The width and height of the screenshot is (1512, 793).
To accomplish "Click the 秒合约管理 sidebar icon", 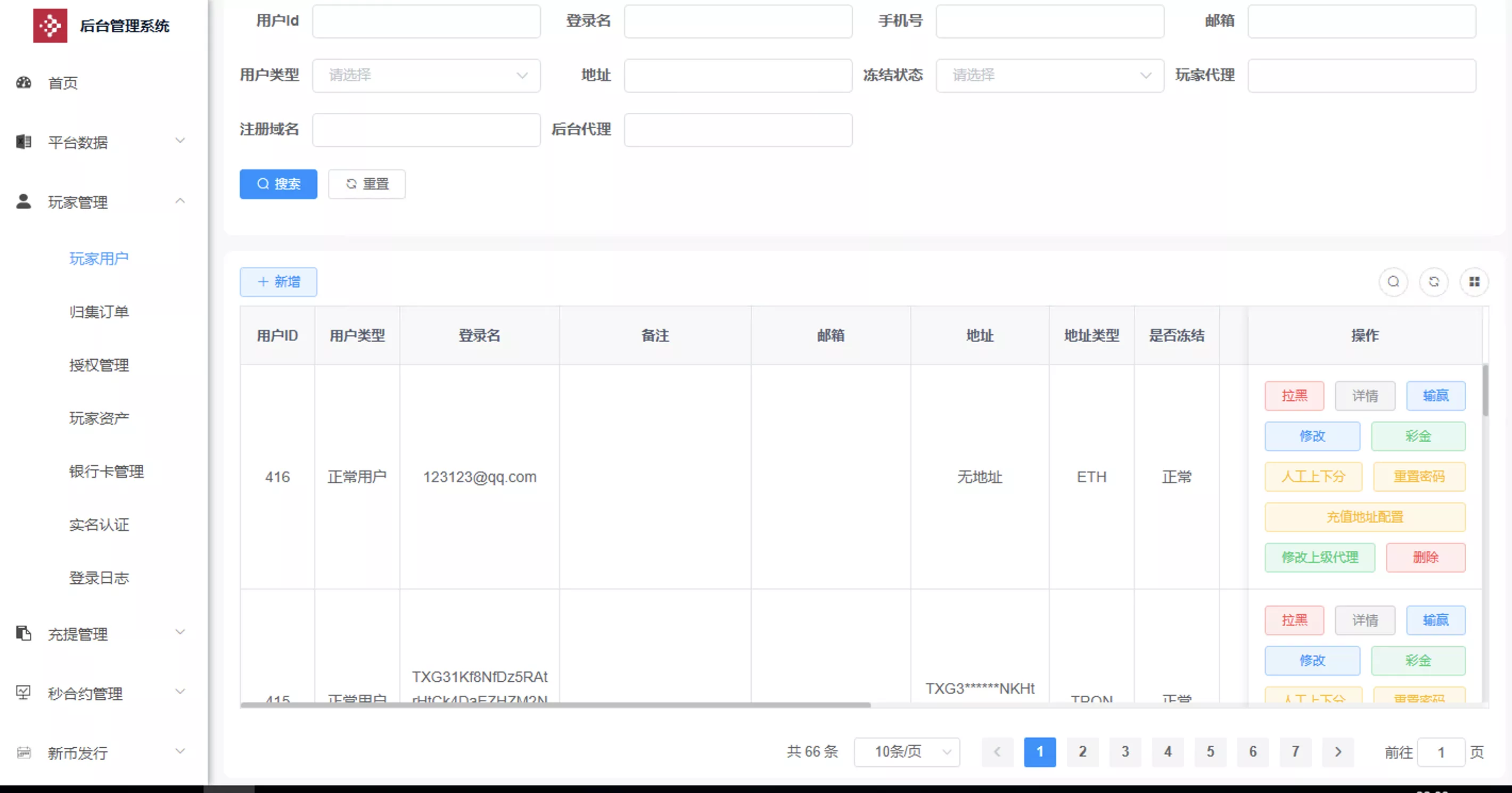I will pyautogui.click(x=23, y=692).
